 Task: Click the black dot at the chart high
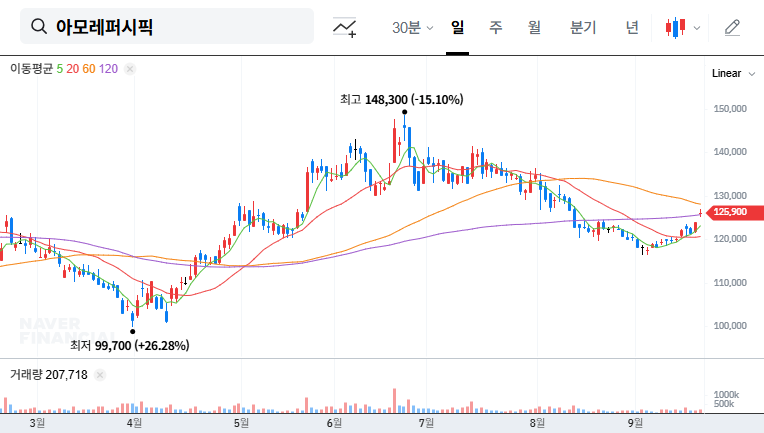(x=404, y=112)
